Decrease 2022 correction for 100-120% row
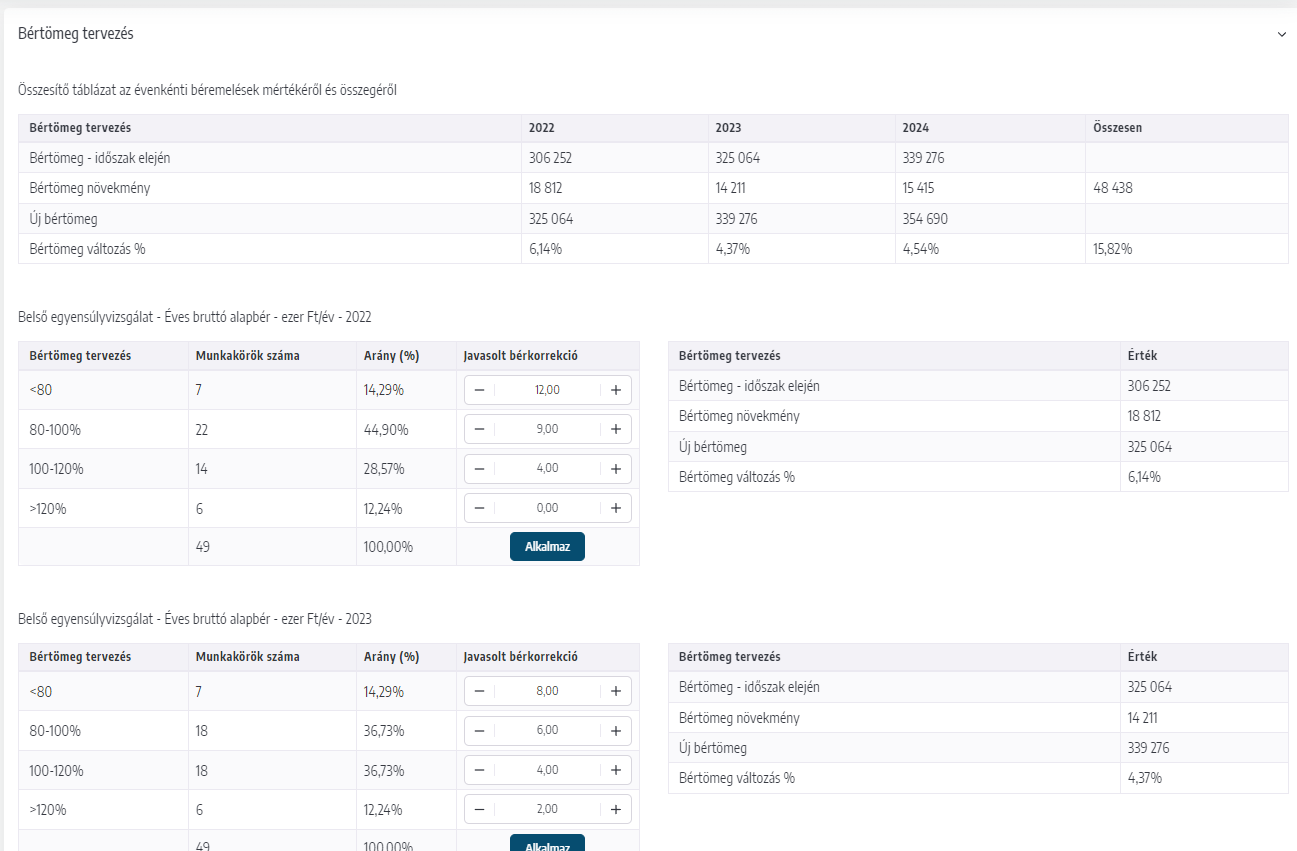1297x851 pixels. [x=479, y=468]
